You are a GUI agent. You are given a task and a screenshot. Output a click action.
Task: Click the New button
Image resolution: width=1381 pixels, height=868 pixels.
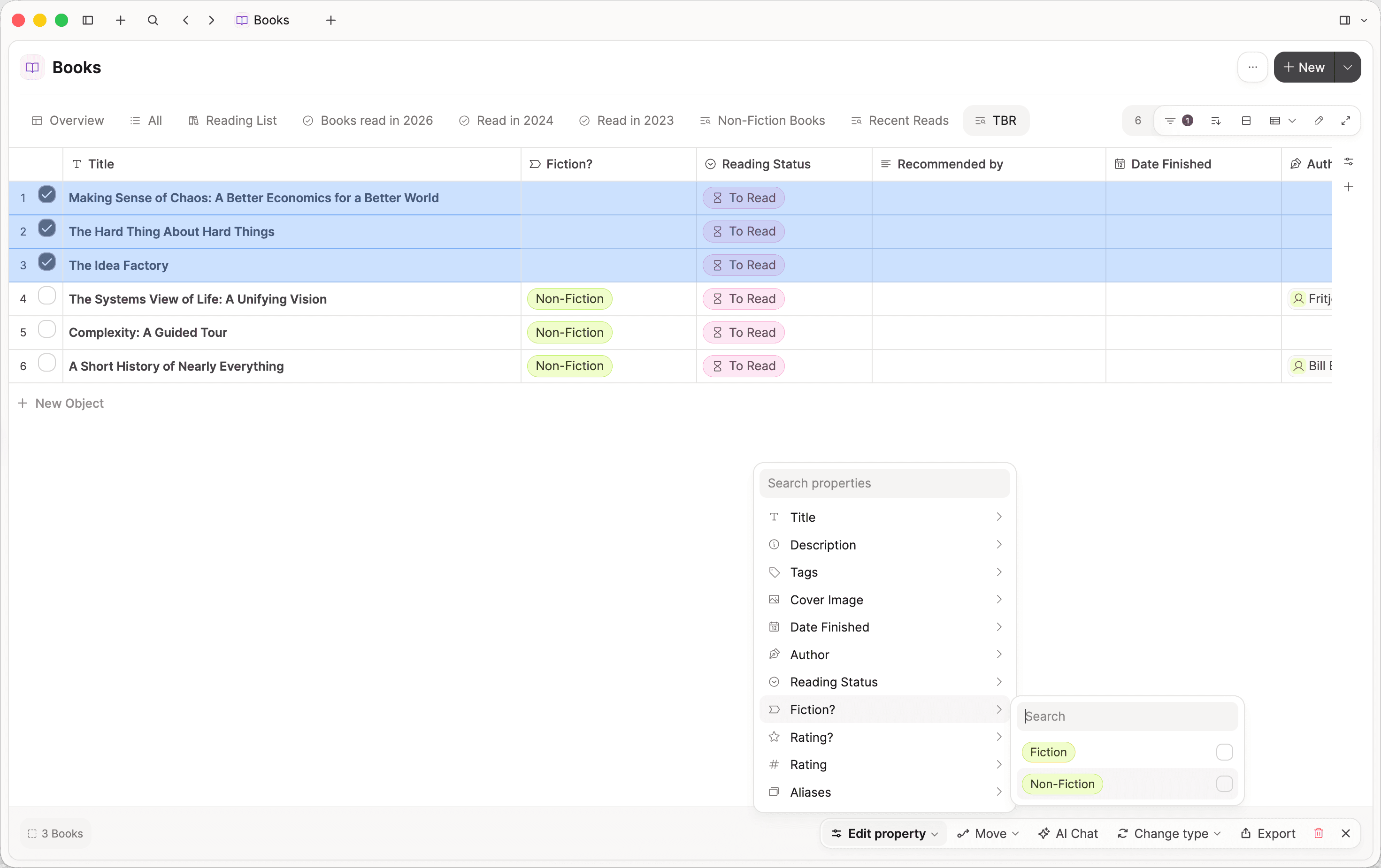(1304, 67)
